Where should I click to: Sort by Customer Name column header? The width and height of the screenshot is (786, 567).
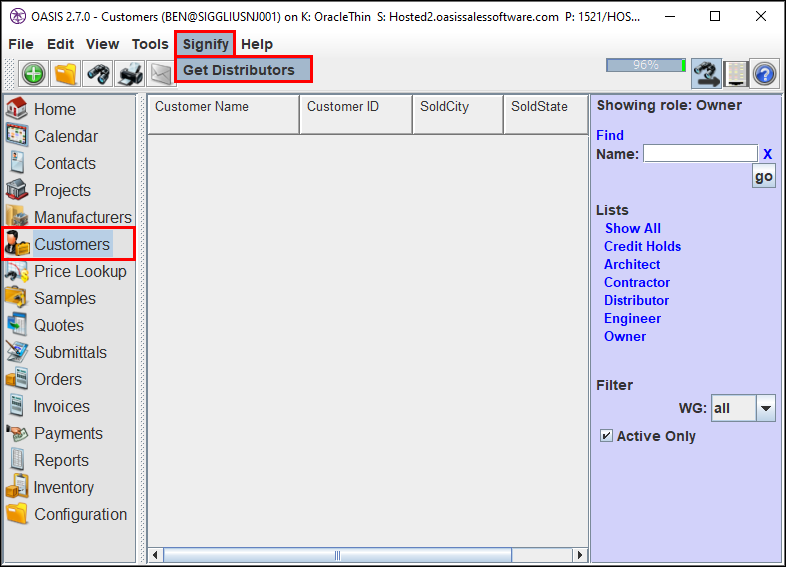pos(224,114)
